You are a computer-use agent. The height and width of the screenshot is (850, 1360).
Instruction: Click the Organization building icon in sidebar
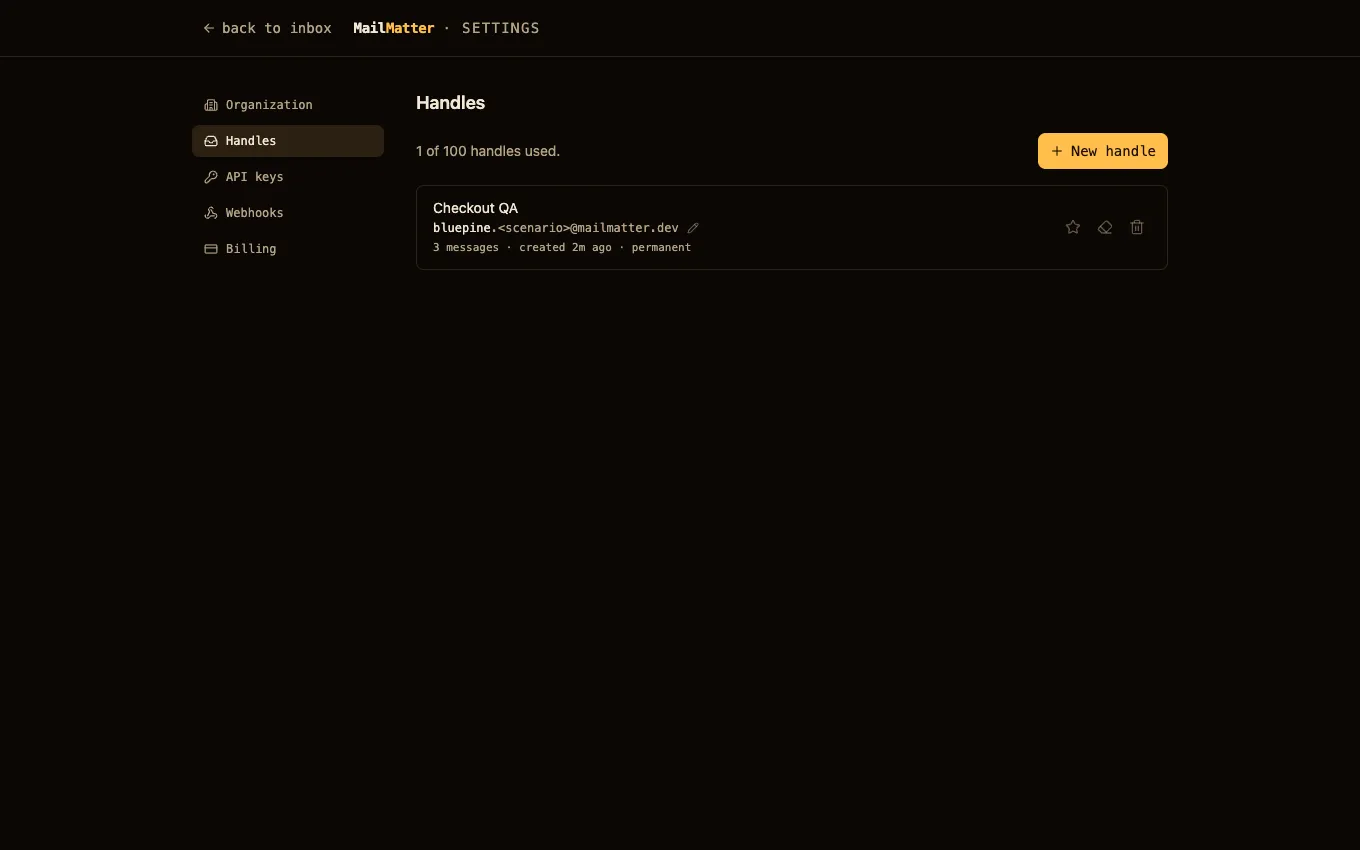click(211, 105)
